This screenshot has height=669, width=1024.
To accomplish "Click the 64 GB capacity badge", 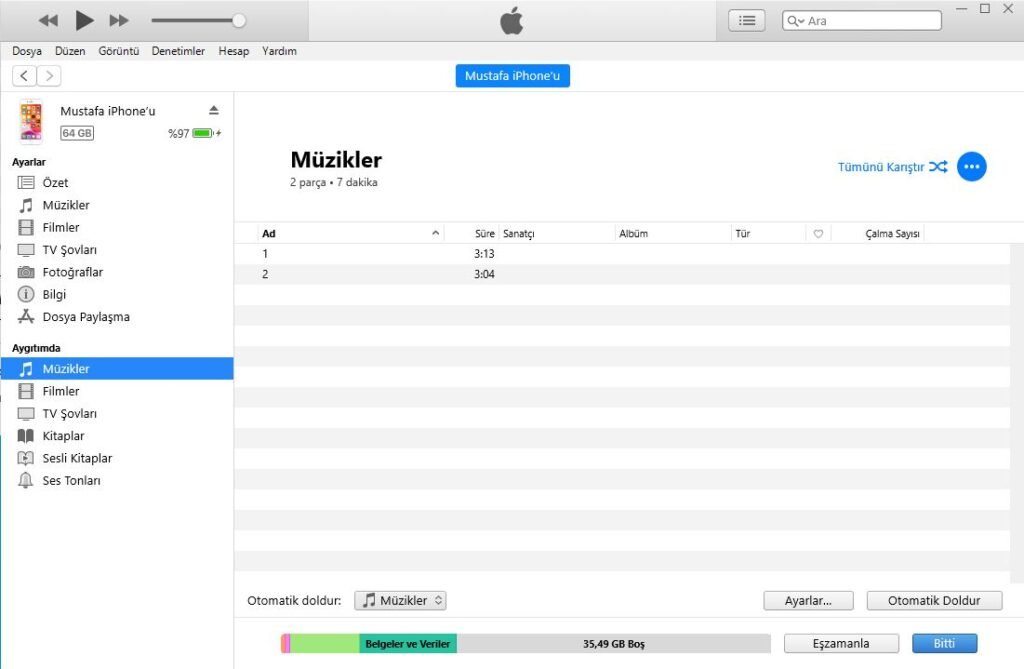I will tap(77, 133).
